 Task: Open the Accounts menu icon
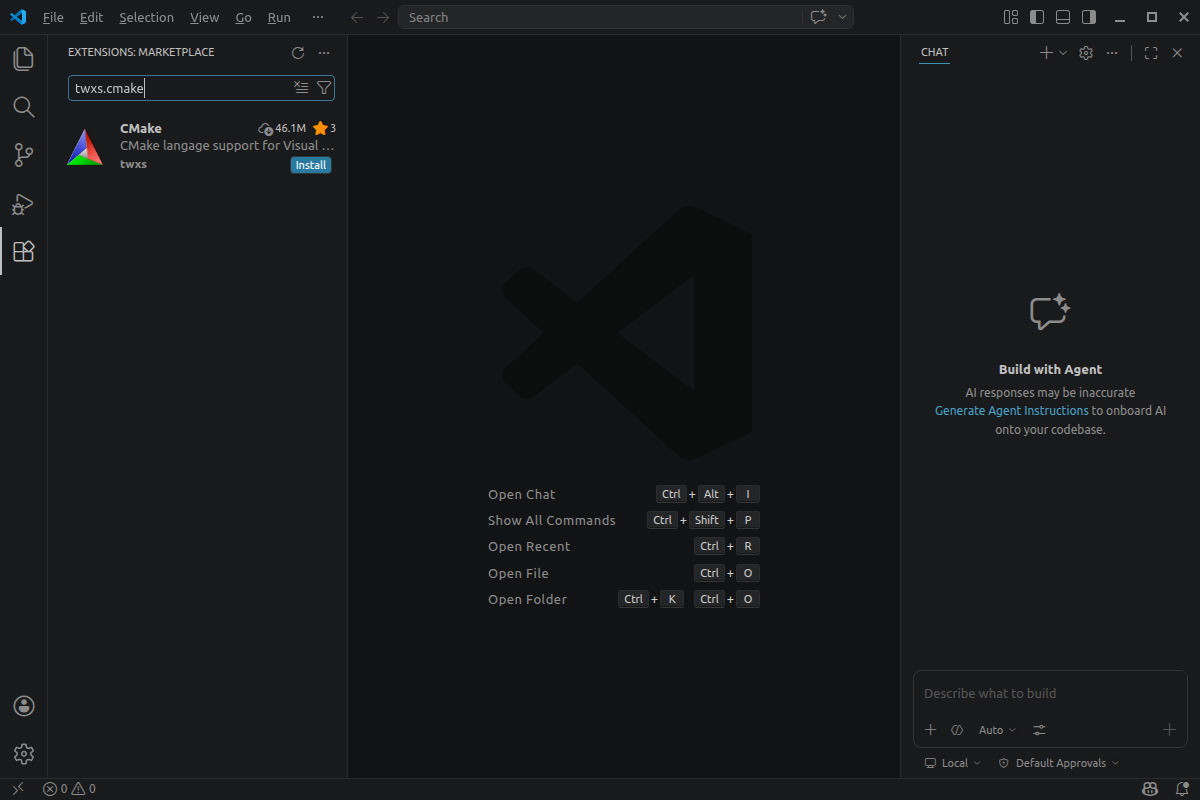click(24, 706)
